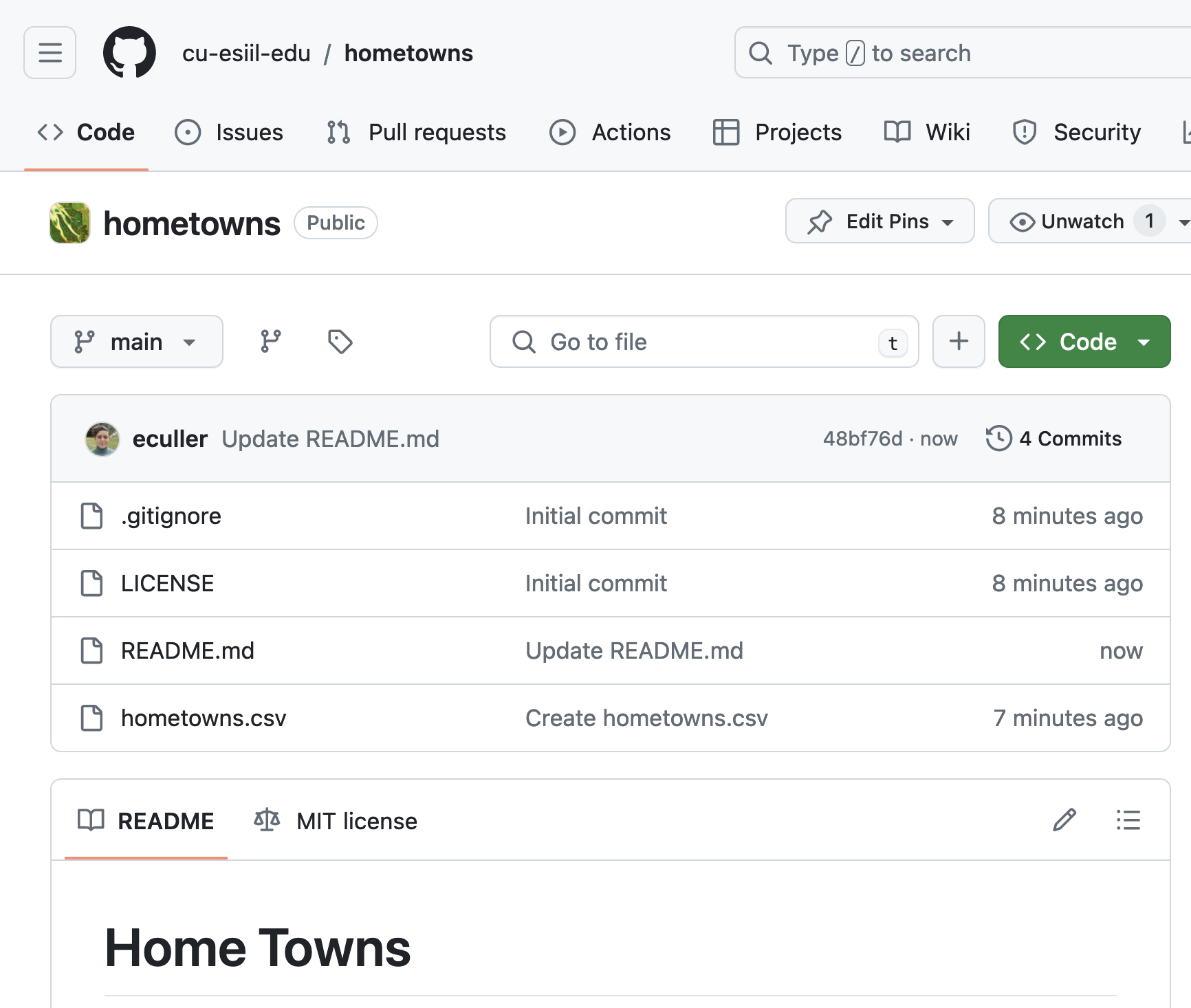
Task: View branches via the branch icon
Action: click(271, 342)
